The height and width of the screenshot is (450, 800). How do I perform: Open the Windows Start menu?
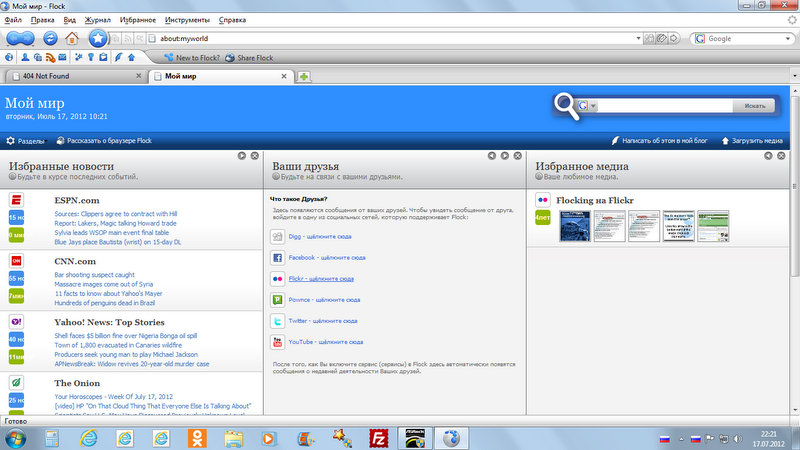16,438
